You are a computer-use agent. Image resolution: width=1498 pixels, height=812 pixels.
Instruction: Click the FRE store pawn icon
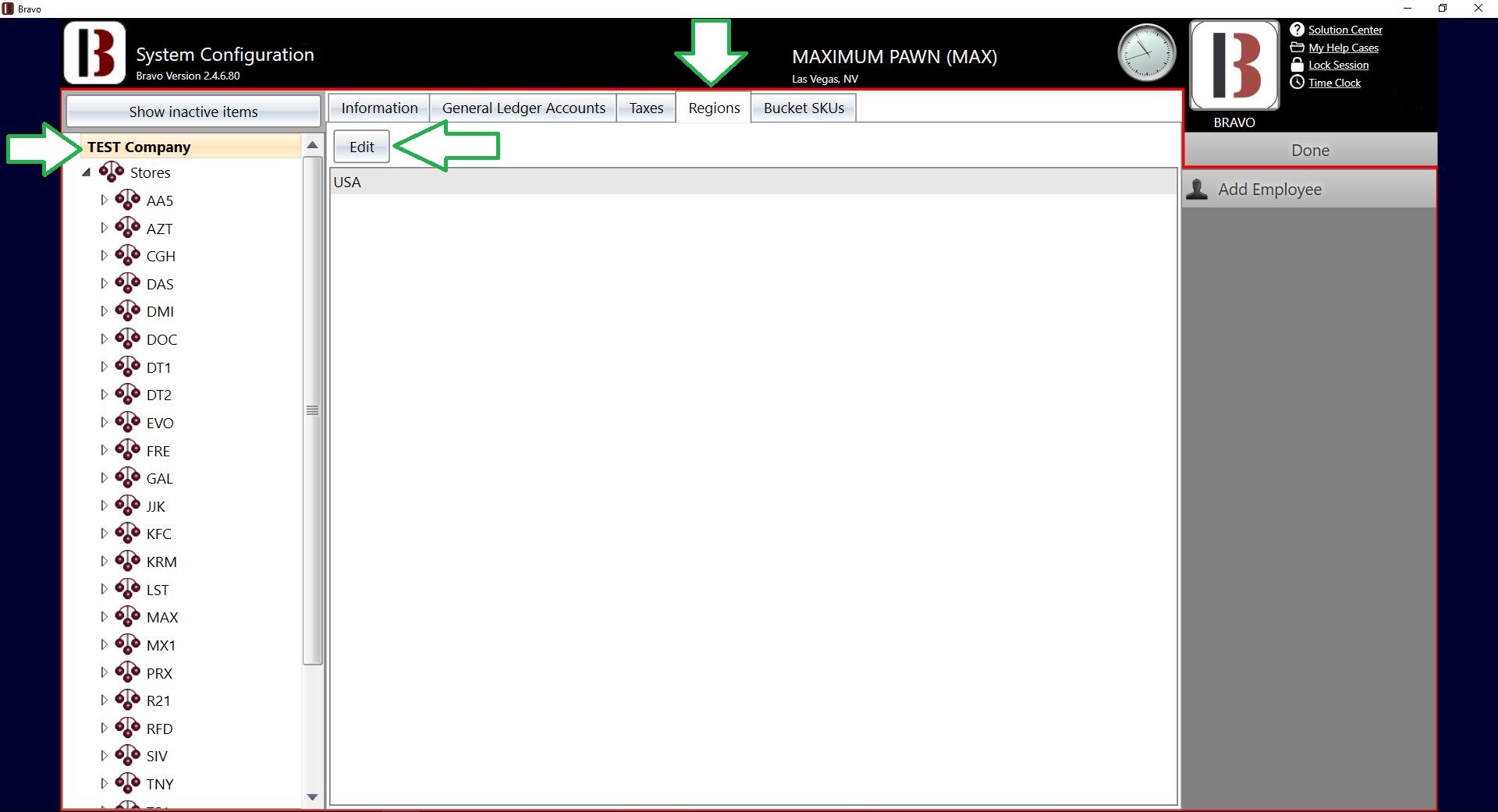coord(128,450)
